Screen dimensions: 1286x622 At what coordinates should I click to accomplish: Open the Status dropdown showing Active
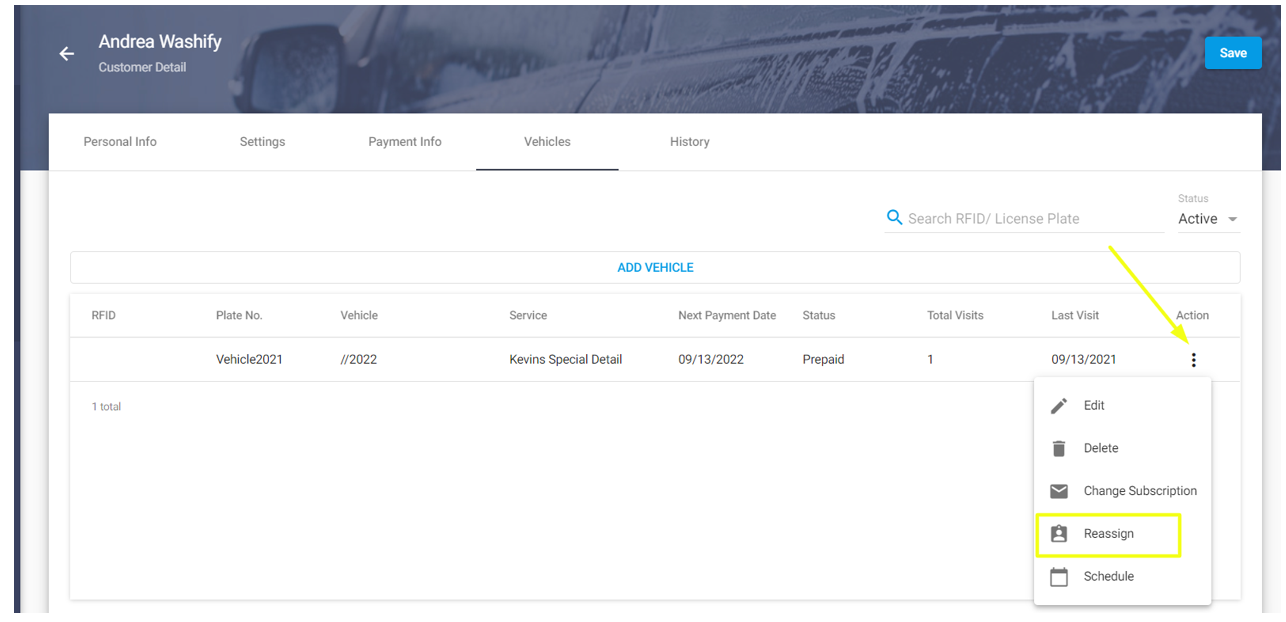point(1197,219)
